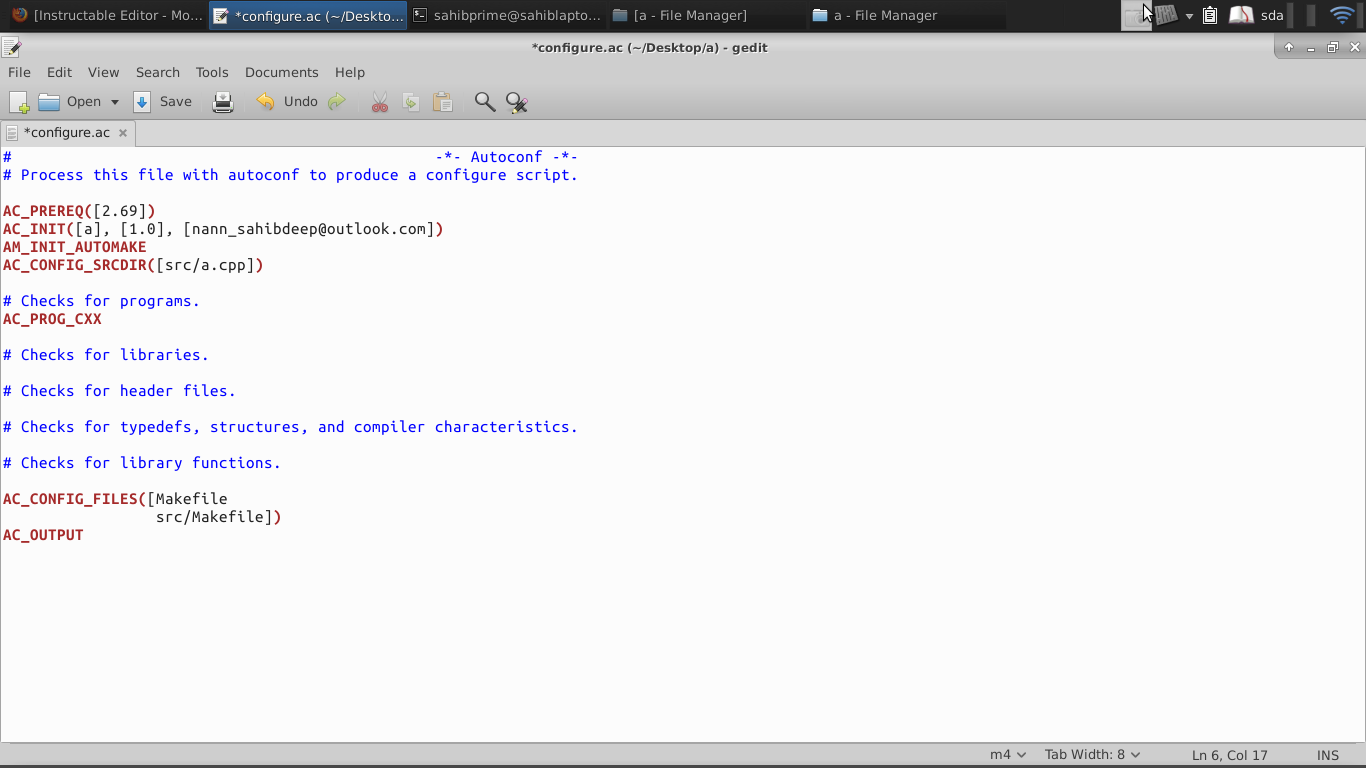The width and height of the screenshot is (1366, 768).
Task: Click the typedefs, structures, compiler characteristics comment
Action: pos(290,427)
